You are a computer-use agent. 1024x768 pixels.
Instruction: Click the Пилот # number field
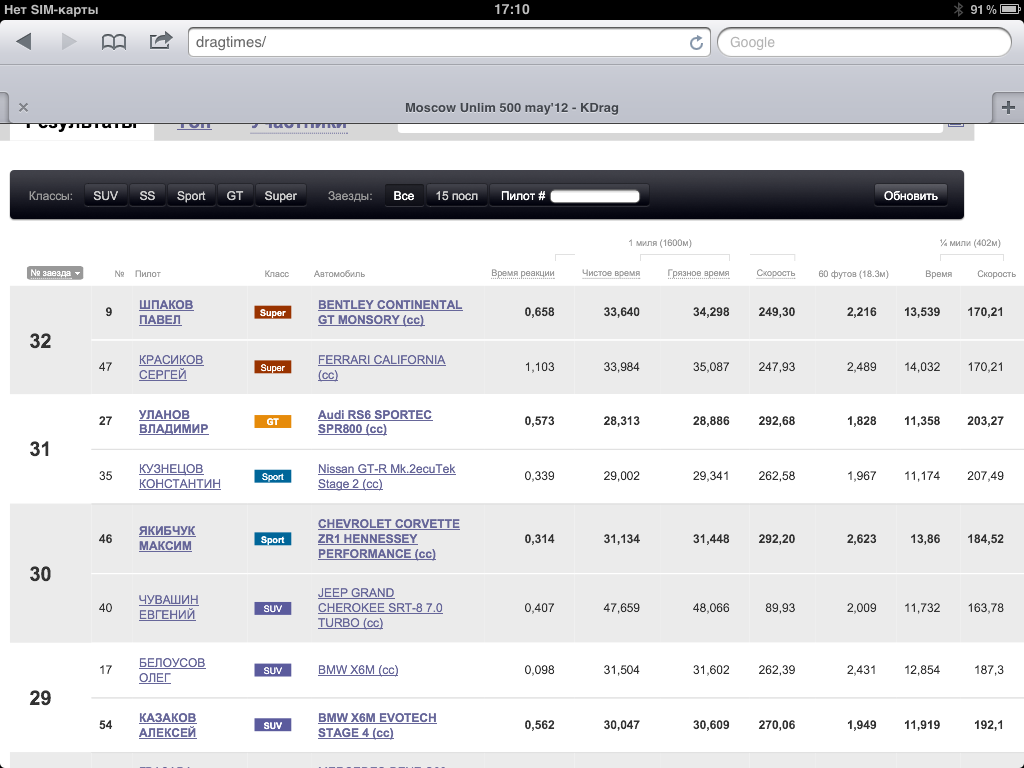tap(595, 196)
